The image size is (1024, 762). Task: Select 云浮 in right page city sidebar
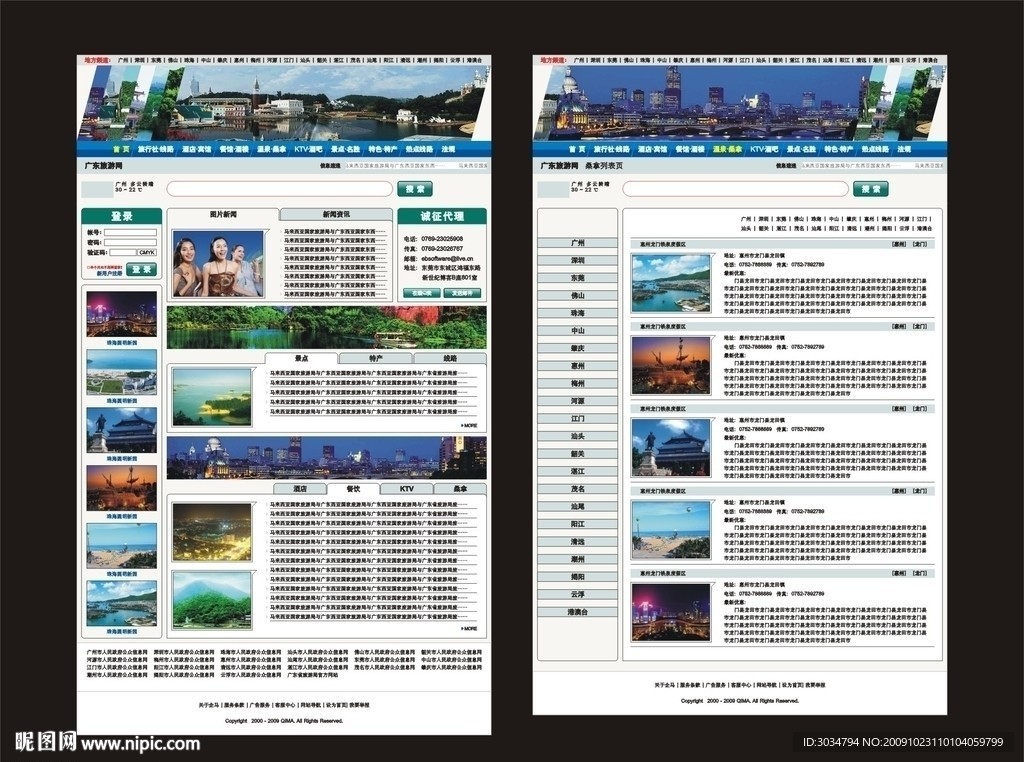coord(577,595)
